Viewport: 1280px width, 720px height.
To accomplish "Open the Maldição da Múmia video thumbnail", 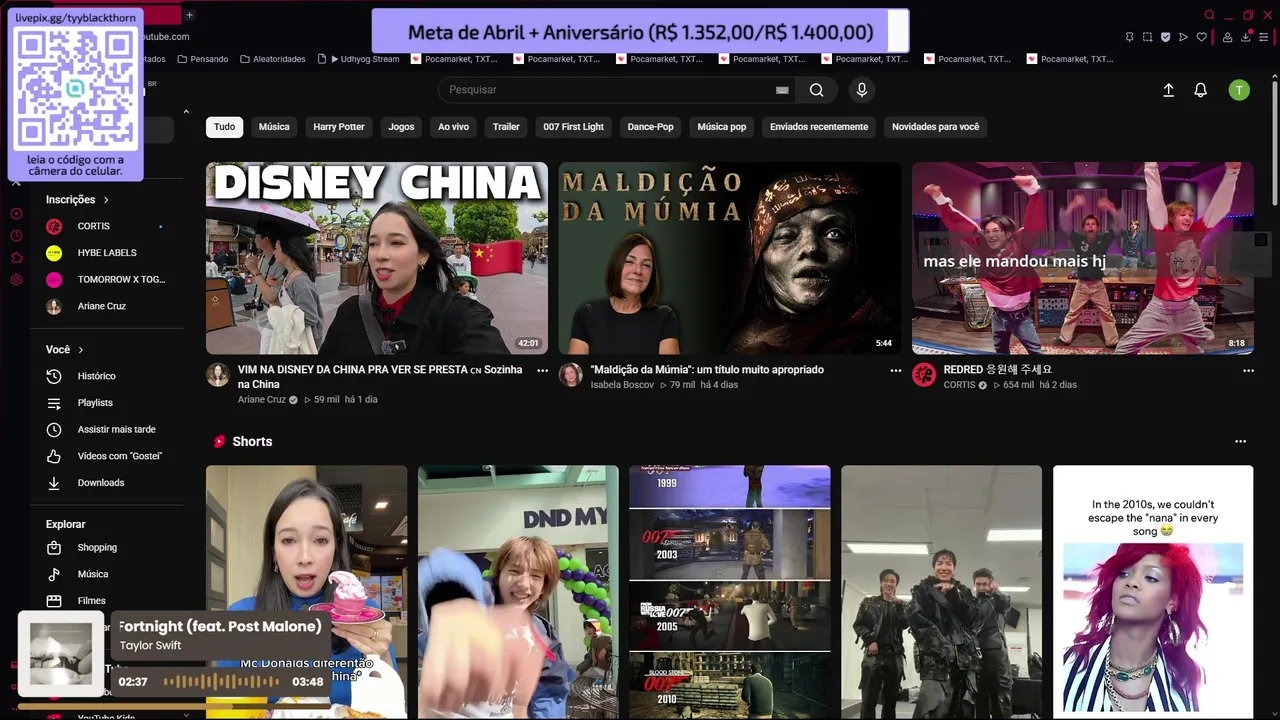I will tap(730, 258).
